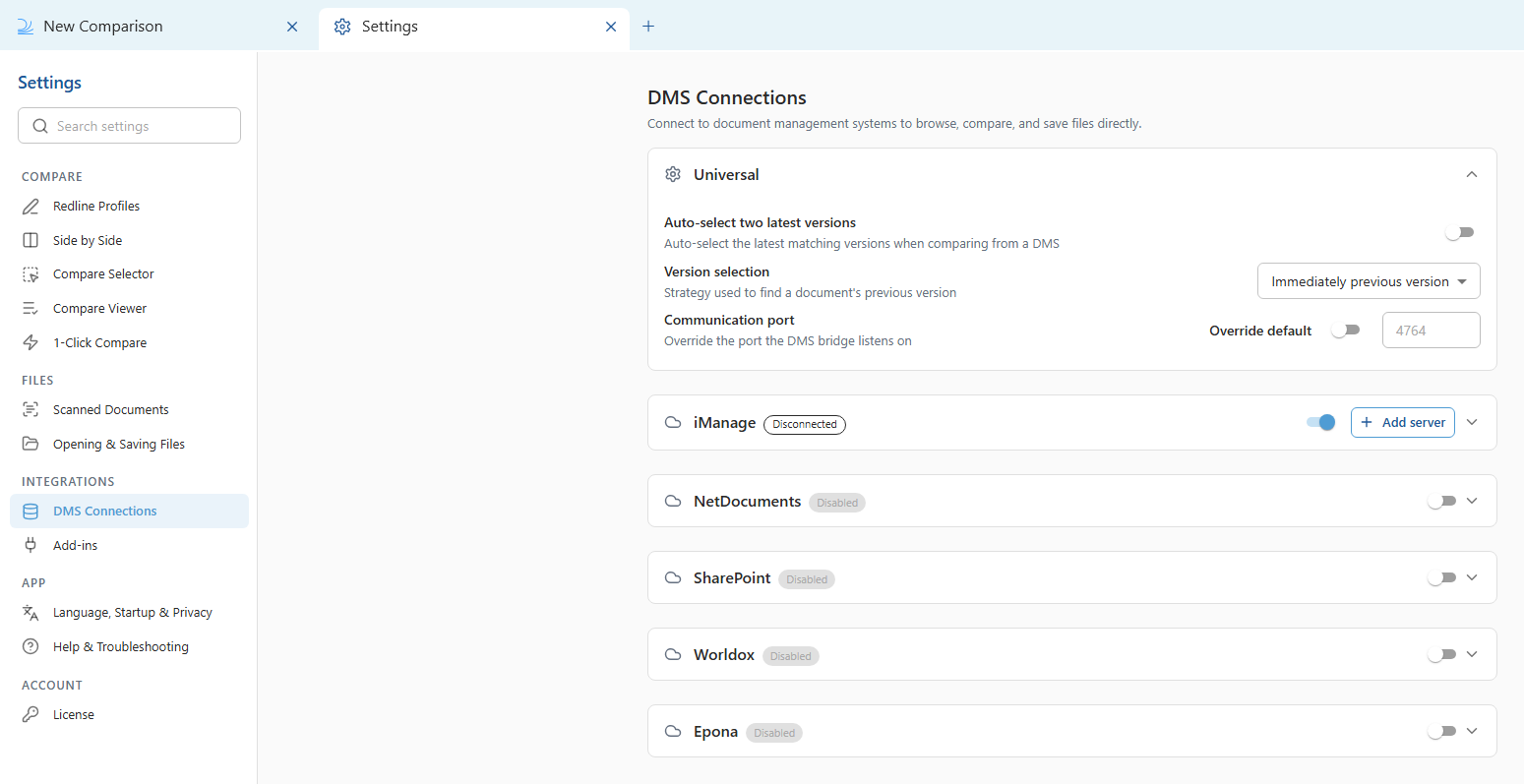
Task: Expand the SharePoint section chevron
Action: pos(1472,577)
